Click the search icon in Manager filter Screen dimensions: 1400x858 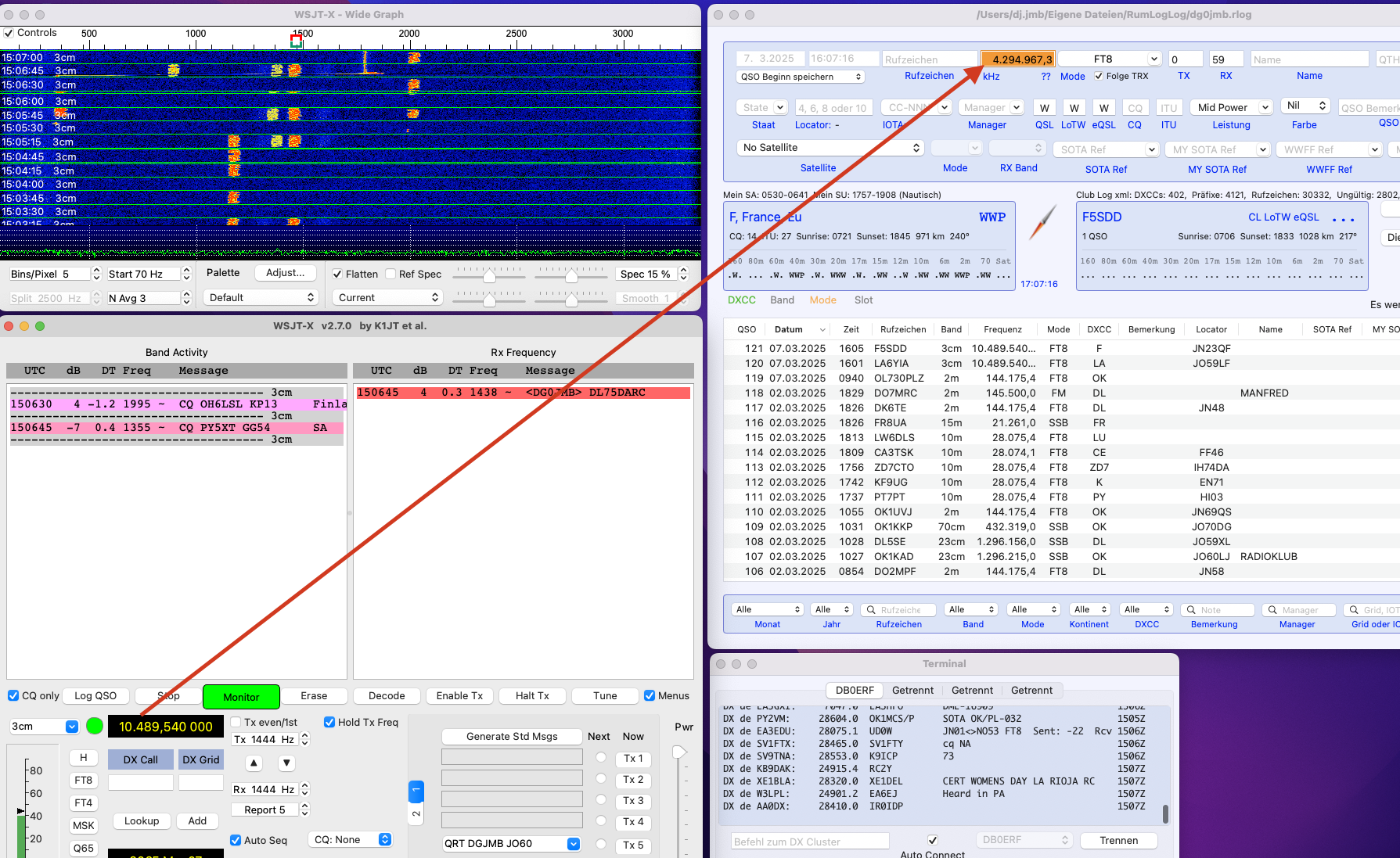pos(1273,610)
